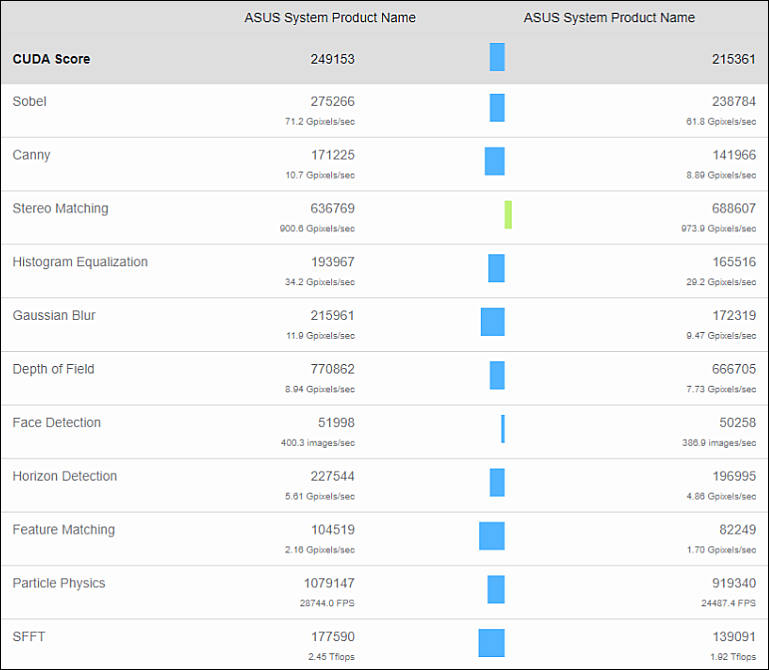This screenshot has height=670, width=769.
Task: Click the Gaussian Blur label
Action: [54, 315]
